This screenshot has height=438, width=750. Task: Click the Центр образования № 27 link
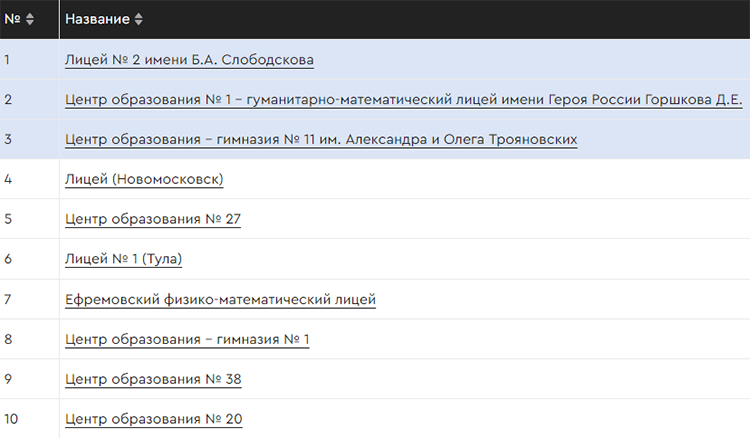[x=153, y=220]
